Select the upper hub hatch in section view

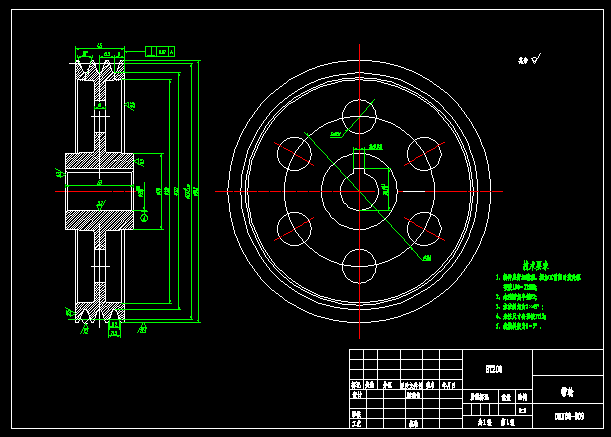click(x=99, y=161)
